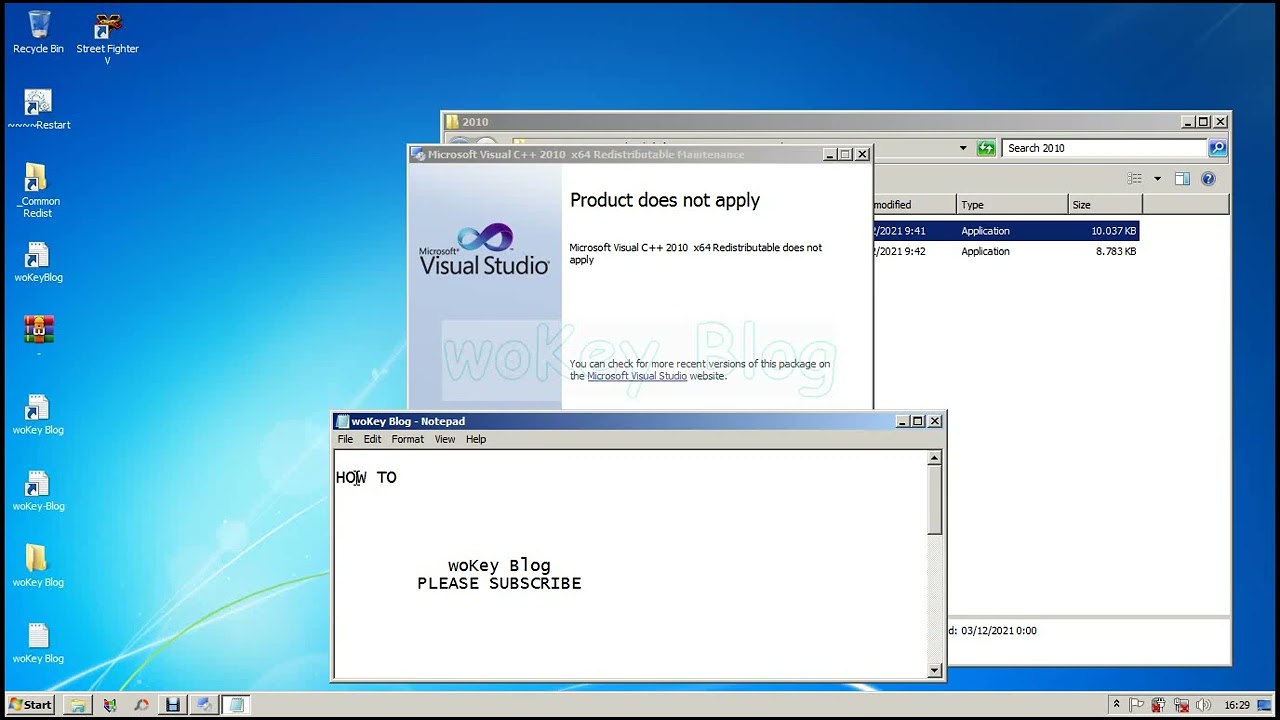Click the floppy disk taskbar icon
Viewport: 1280px width, 720px height.
click(x=173, y=705)
